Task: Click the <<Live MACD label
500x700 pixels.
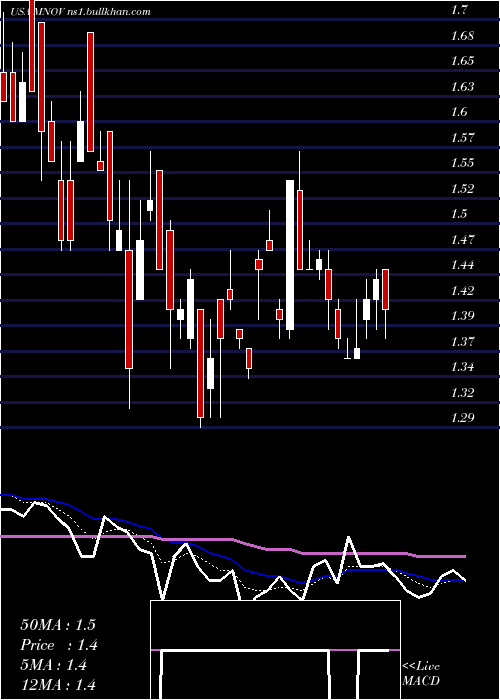Action: 421,674
